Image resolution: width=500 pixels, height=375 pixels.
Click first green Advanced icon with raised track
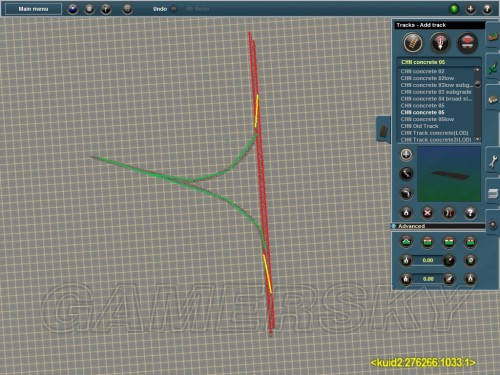coord(406,242)
